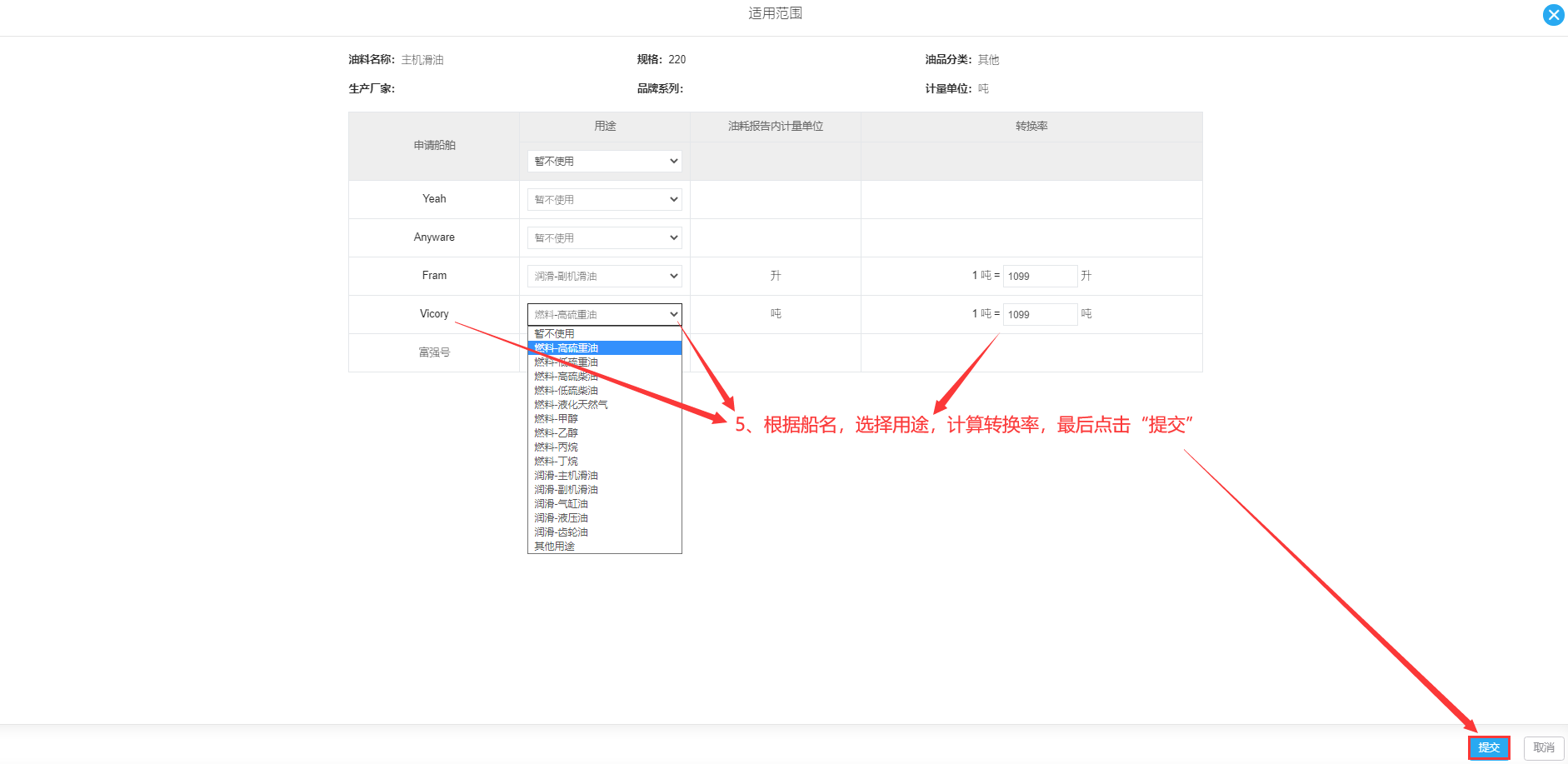The width and height of the screenshot is (1568, 764).
Task: Pick 燃料-乙醇 from the list
Action: tap(604, 432)
